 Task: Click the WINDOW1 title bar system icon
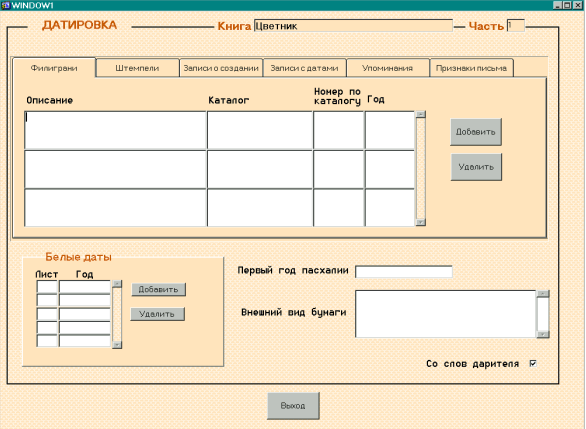(x=5, y=5)
